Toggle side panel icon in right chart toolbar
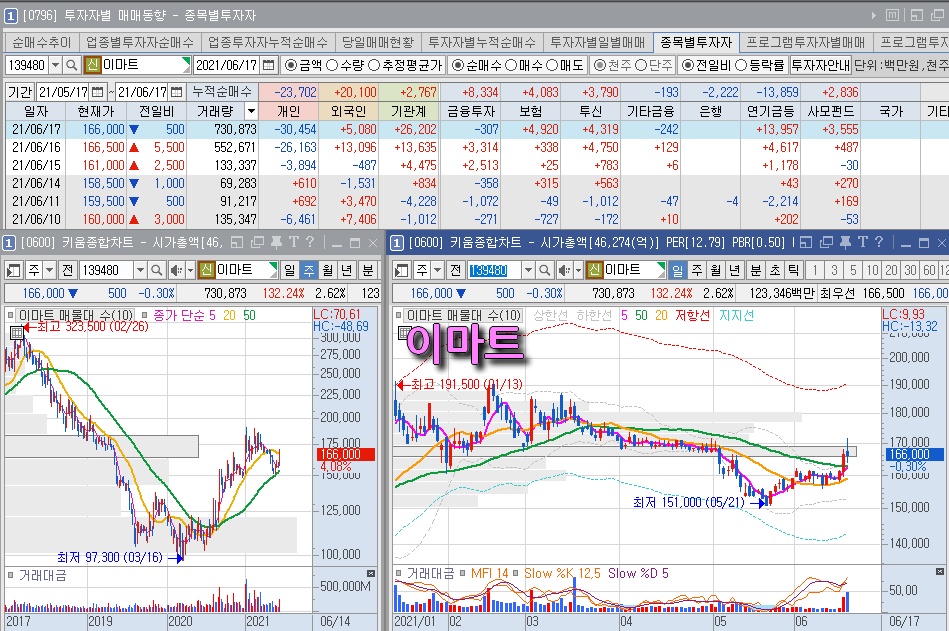This screenshot has width=949, height=631. tap(401, 270)
